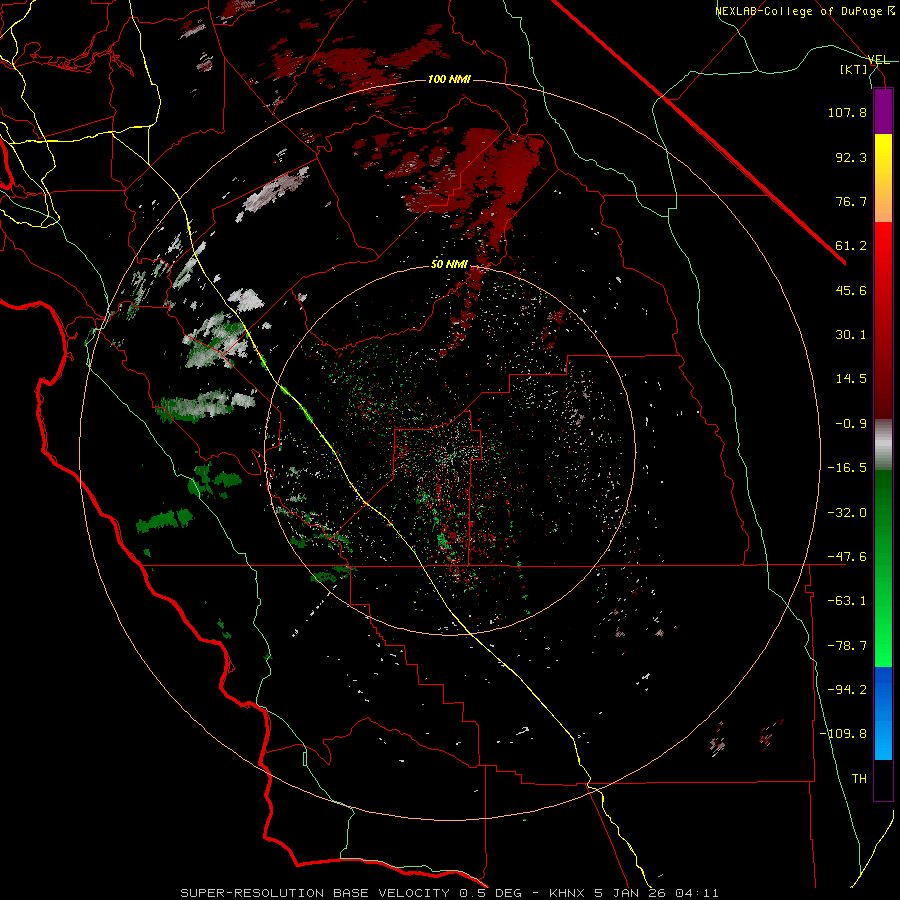This screenshot has height=900, width=900.
Task: Click the -109.8 value on velocity scale
Action: coord(843,734)
